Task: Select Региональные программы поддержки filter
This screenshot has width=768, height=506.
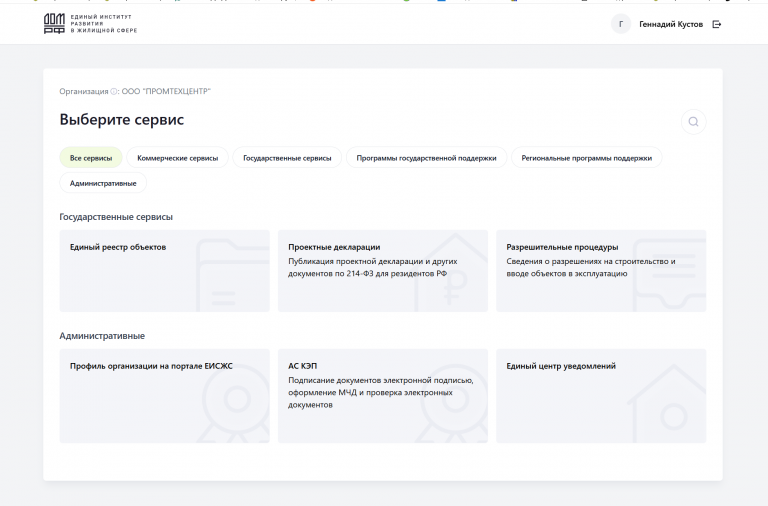Action: [586, 158]
